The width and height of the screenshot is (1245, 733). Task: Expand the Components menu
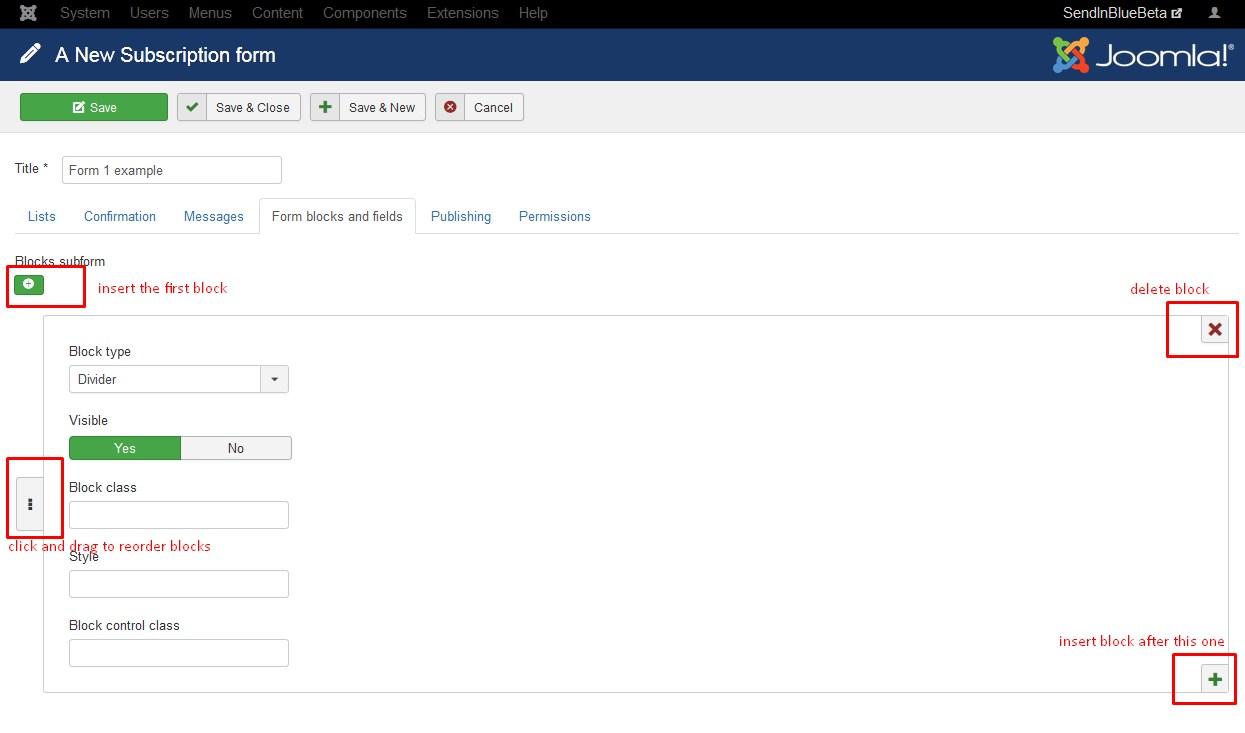[364, 13]
